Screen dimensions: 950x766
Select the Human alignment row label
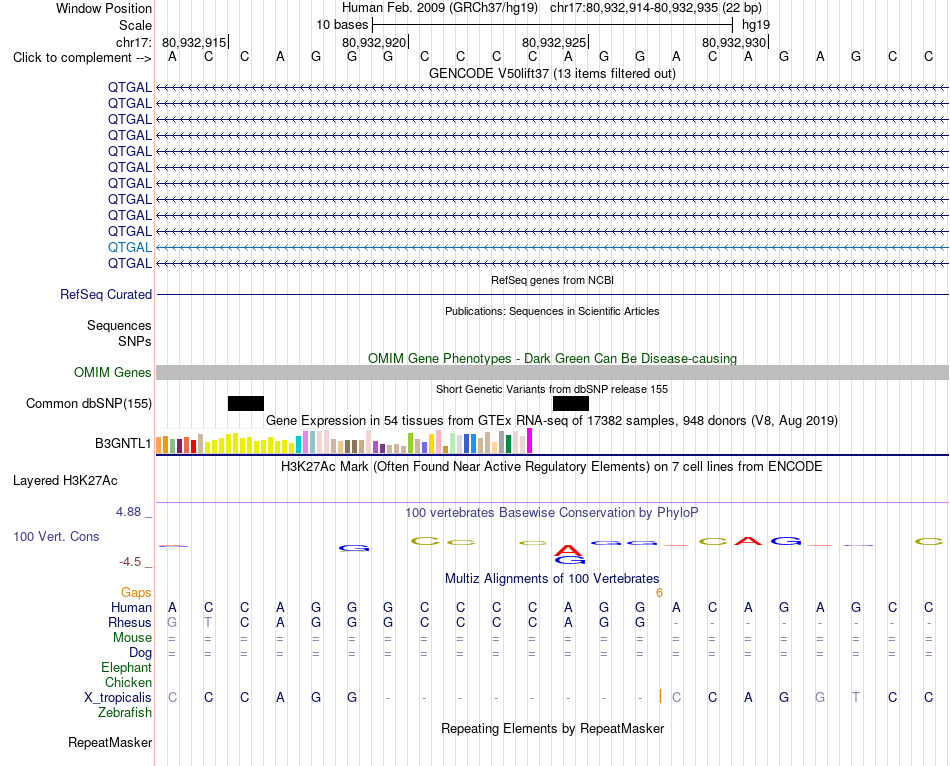[131, 607]
